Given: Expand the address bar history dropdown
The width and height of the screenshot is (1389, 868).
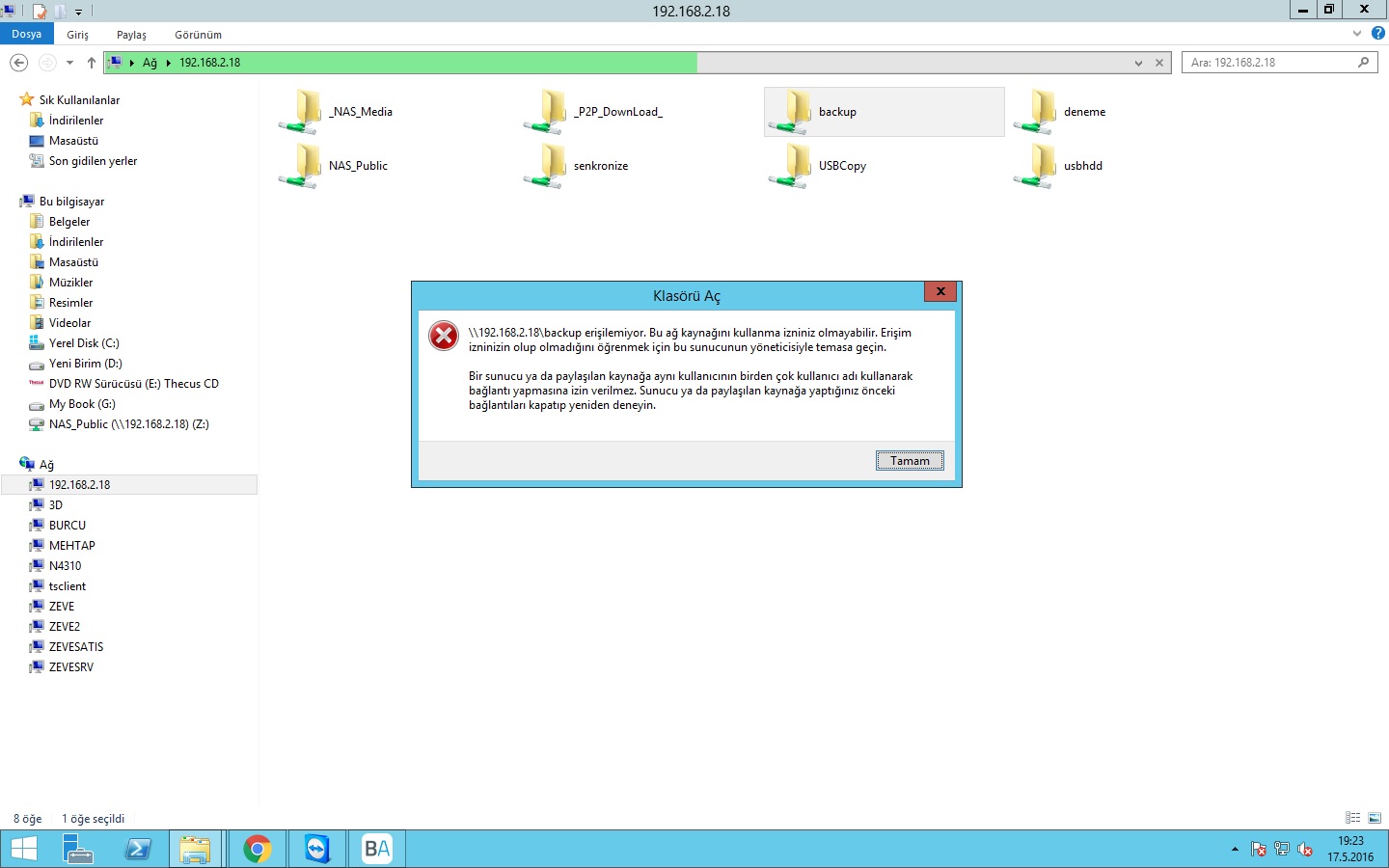Looking at the screenshot, I should click(1138, 63).
